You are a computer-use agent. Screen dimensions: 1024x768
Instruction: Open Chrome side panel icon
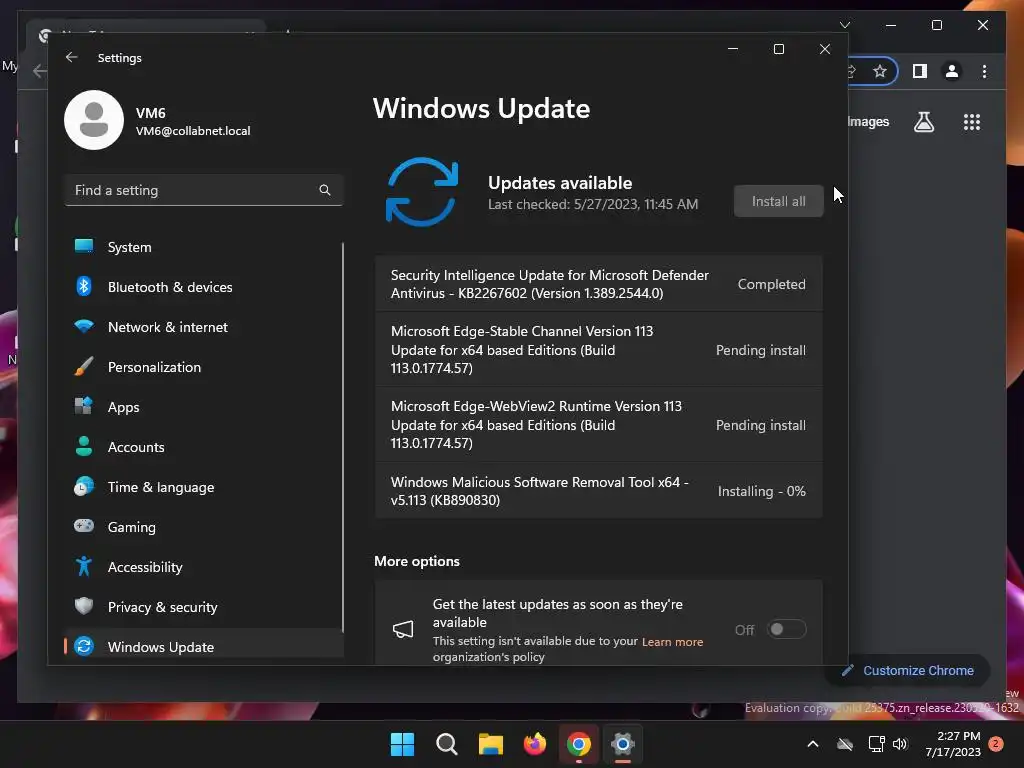coord(920,71)
